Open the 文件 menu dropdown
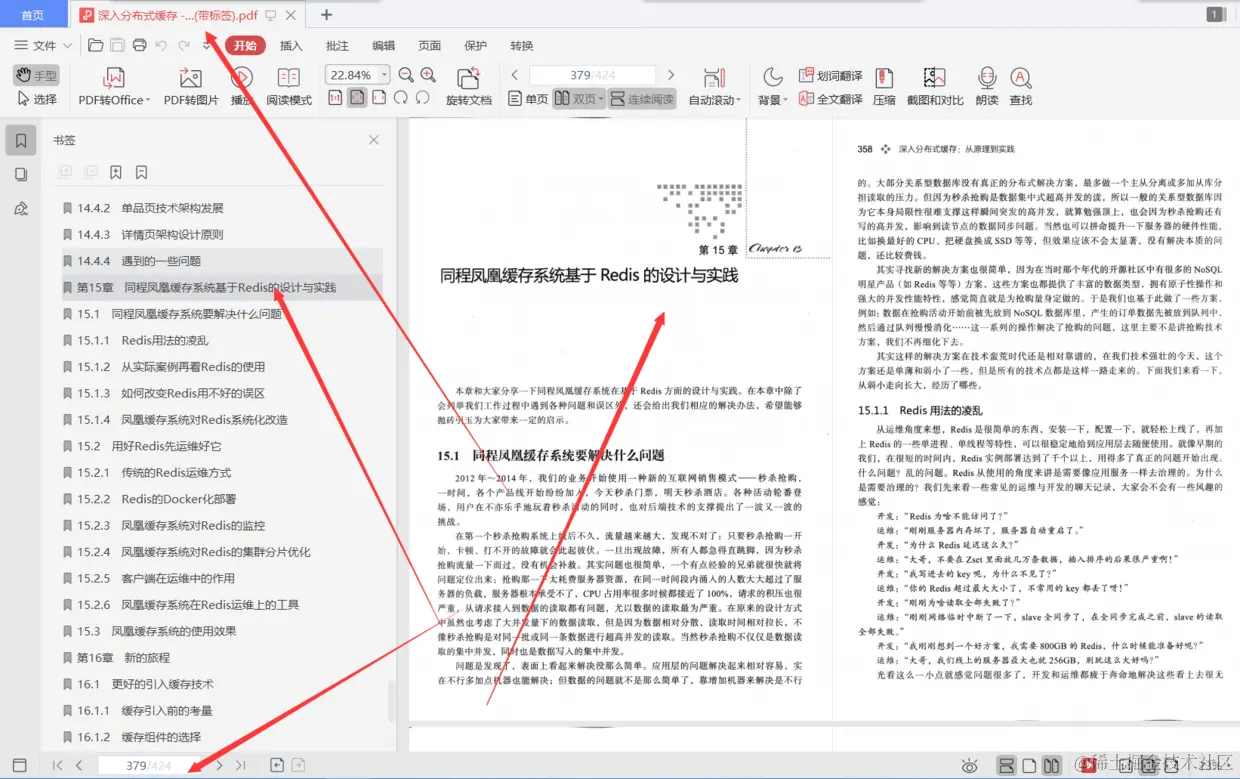Viewport: 1240px width, 779px height. (43, 45)
